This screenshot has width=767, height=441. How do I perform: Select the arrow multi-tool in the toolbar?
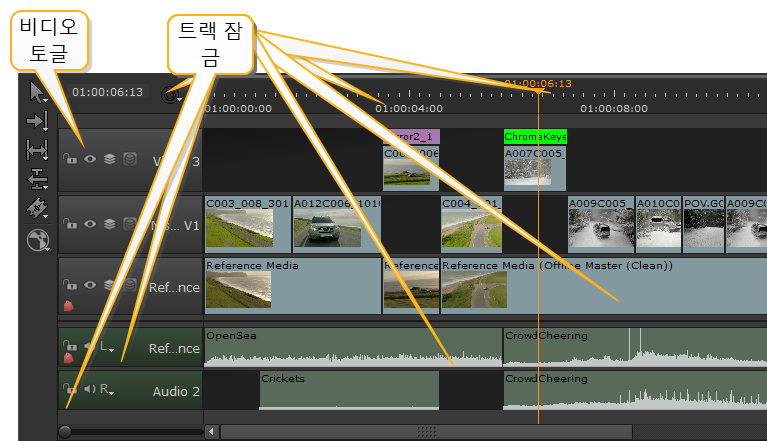click(x=38, y=93)
